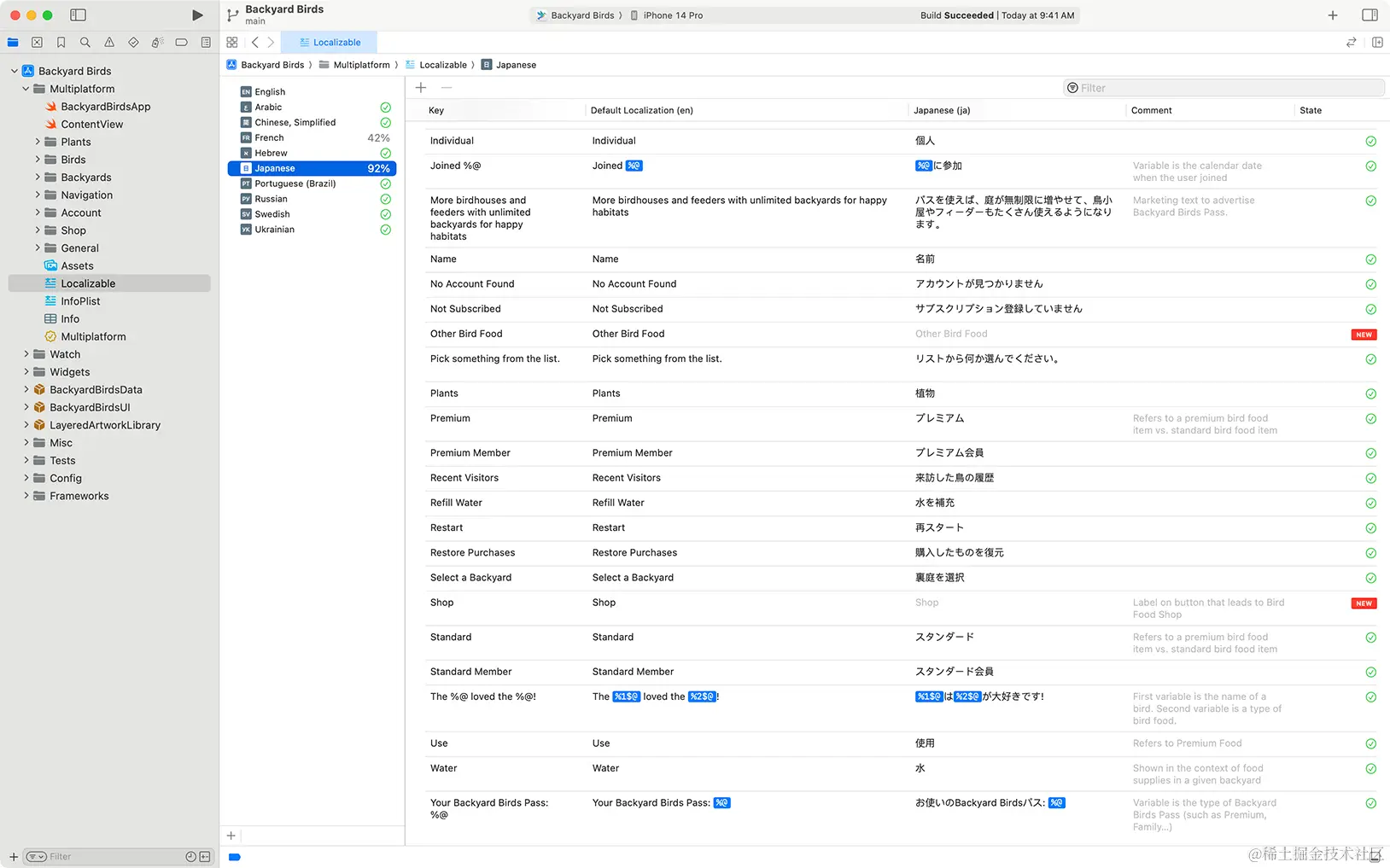Open the Debug navigator
Viewport: 1390px width, 868px height.
click(157, 42)
